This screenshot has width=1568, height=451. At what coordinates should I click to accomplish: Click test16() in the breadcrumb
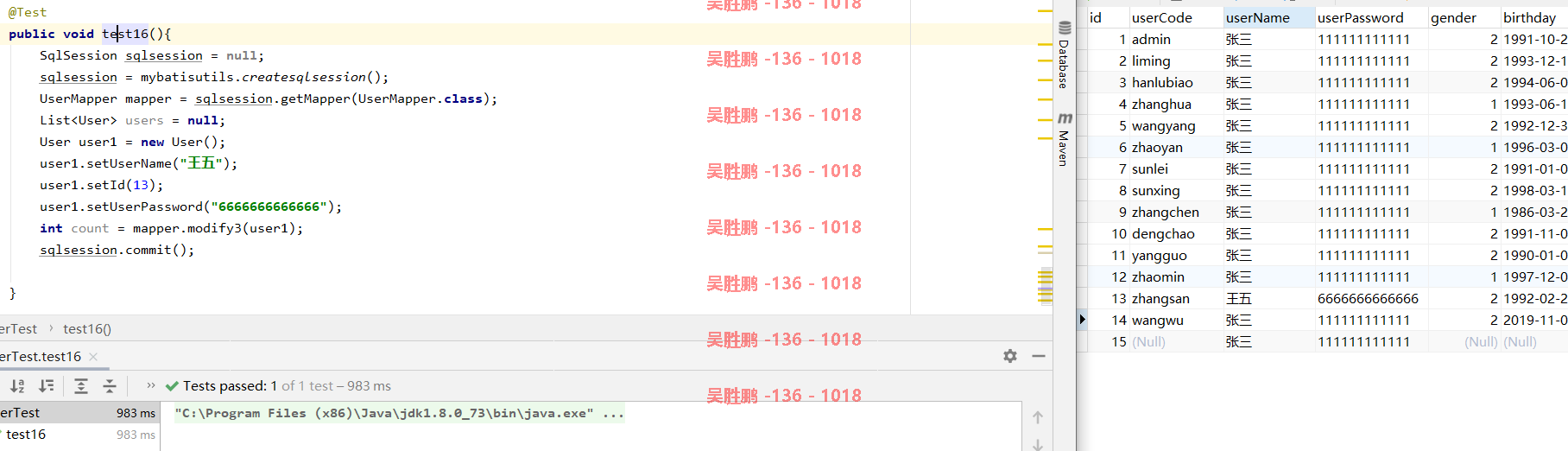coord(87,329)
